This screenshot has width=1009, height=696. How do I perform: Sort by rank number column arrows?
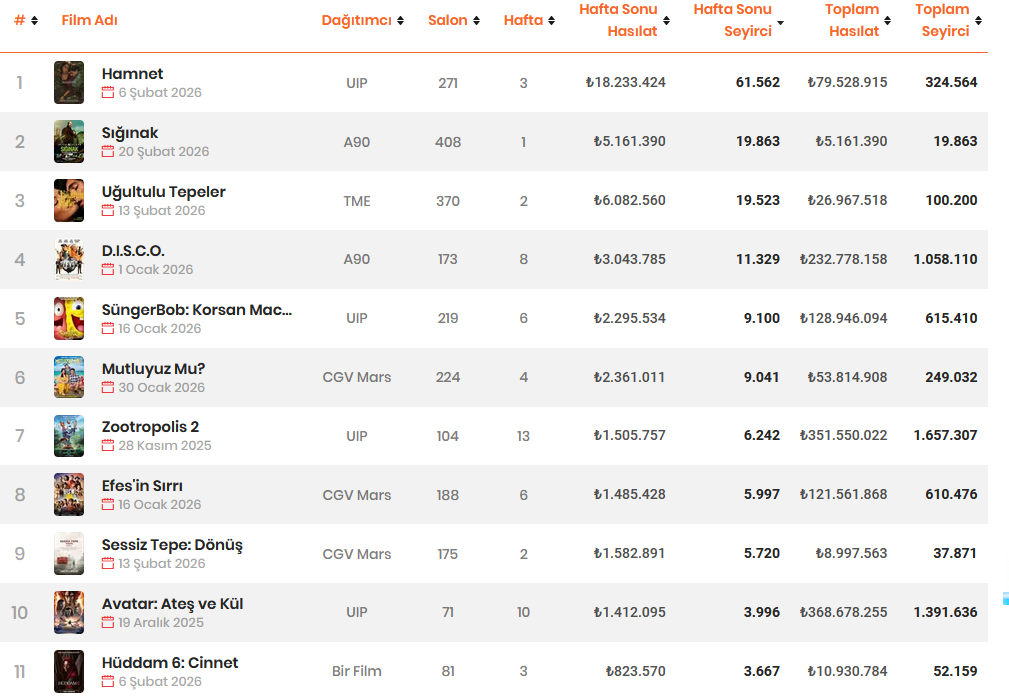[x=35, y=21]
